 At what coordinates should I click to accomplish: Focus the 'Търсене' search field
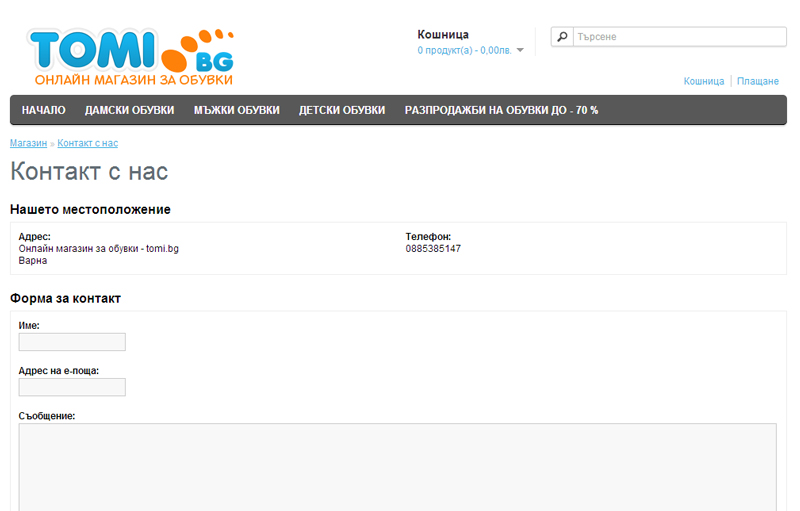click(680, 37)
